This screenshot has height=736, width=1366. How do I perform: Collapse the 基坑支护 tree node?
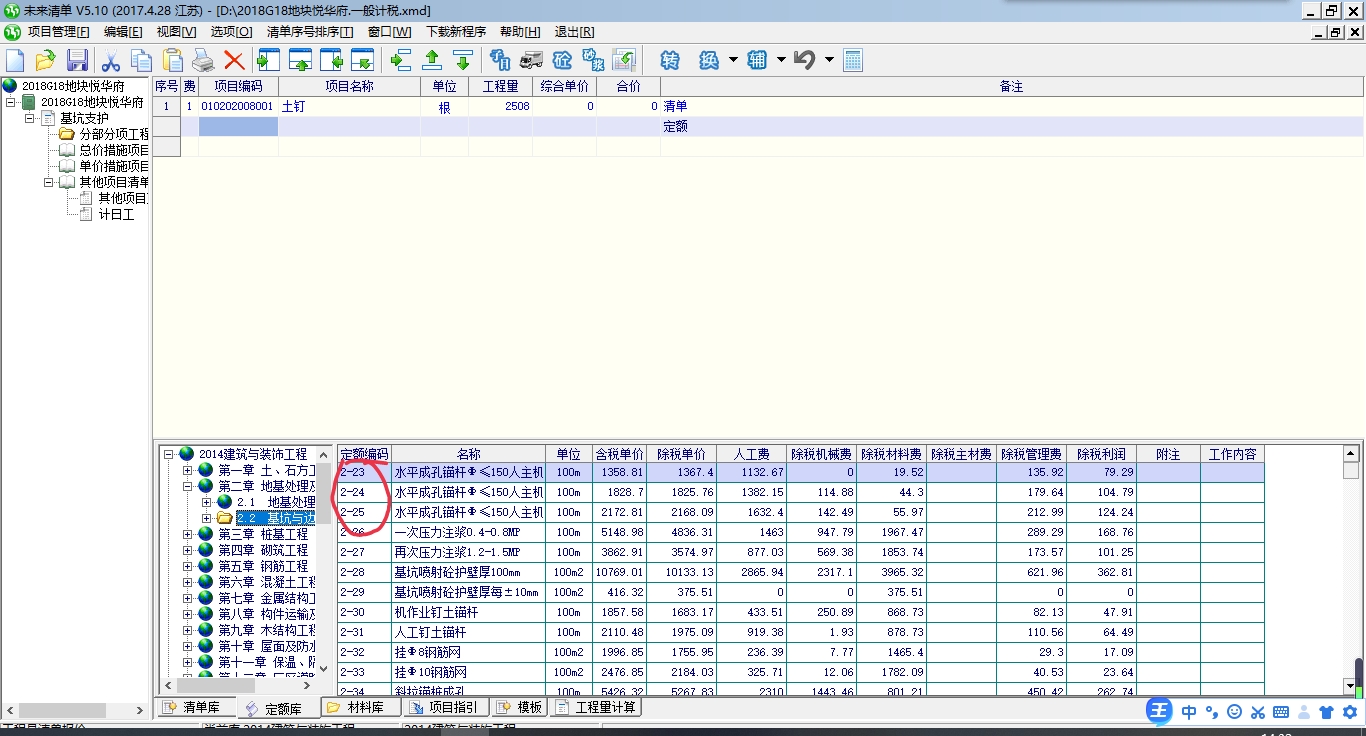(x=30, y=118)
